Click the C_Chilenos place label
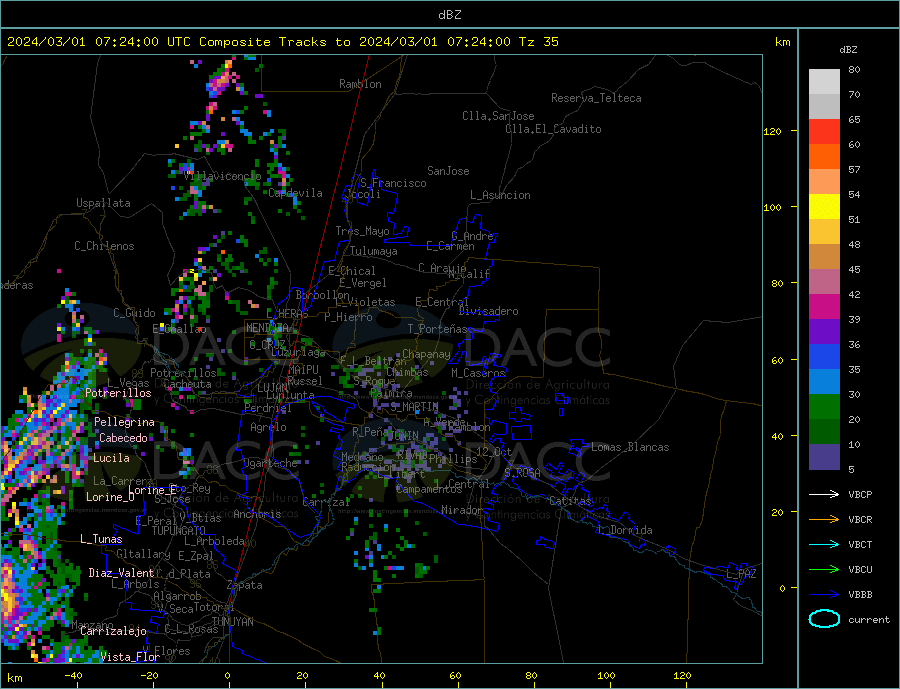 (104, 246)
